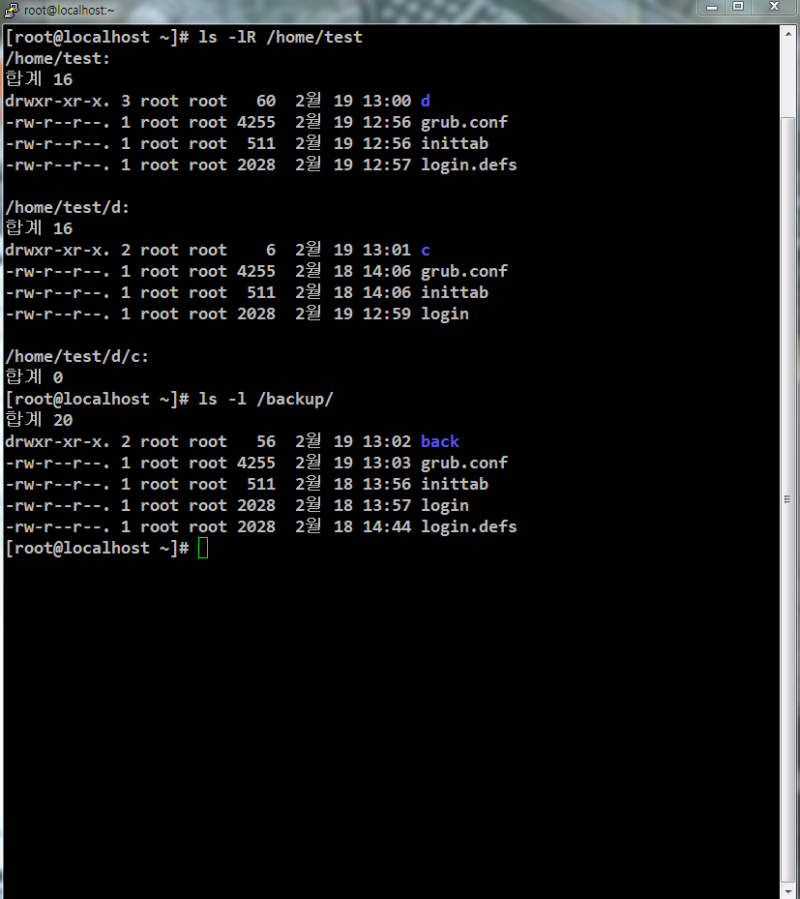
Task: Click the 'ls -lR /home/test' command text
Action: 280,37
